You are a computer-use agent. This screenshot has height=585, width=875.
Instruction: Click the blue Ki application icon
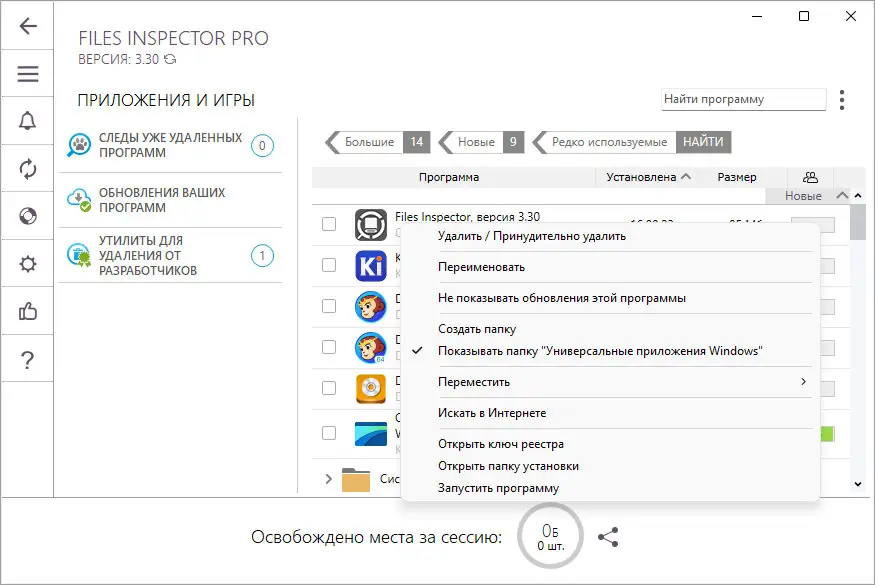tap(371, 266)
